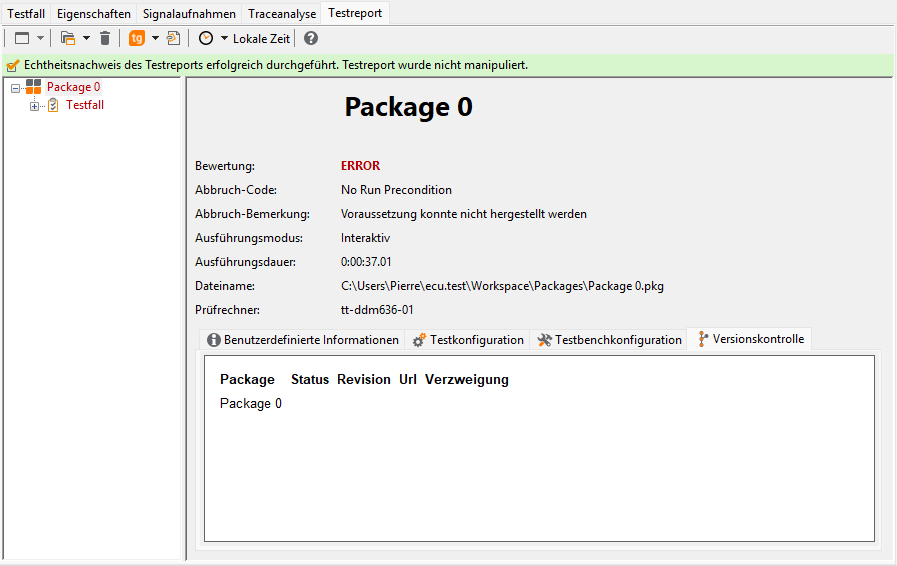Expand the open report folder dropdown arrow
The image size is (897, 566).
tap(86, 38)
